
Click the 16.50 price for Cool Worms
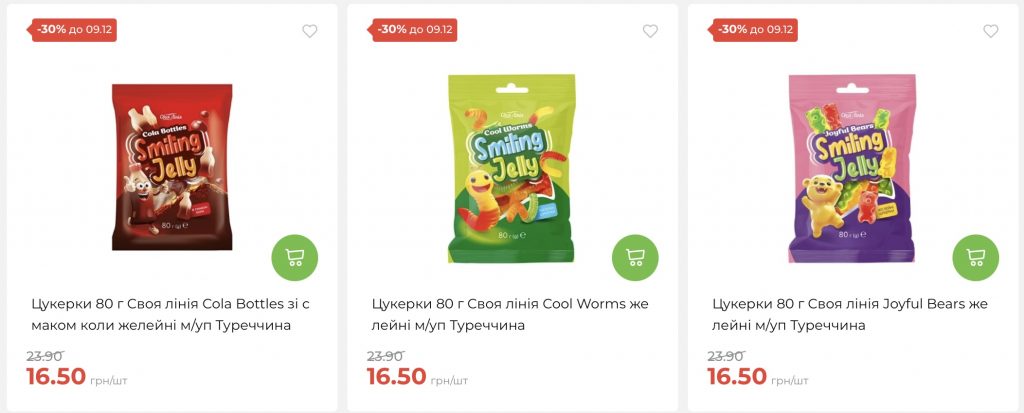tap(397, 377)
